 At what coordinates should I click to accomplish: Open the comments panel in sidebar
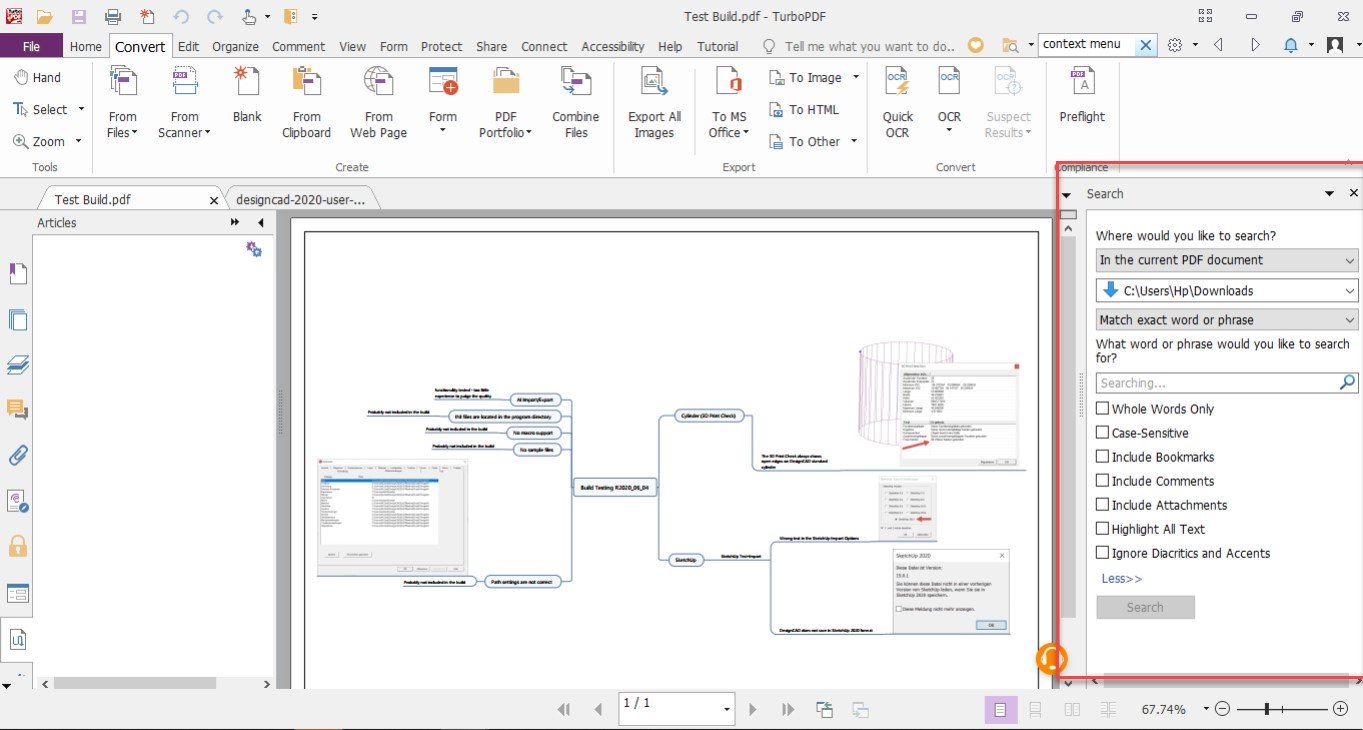click(17, 409)
